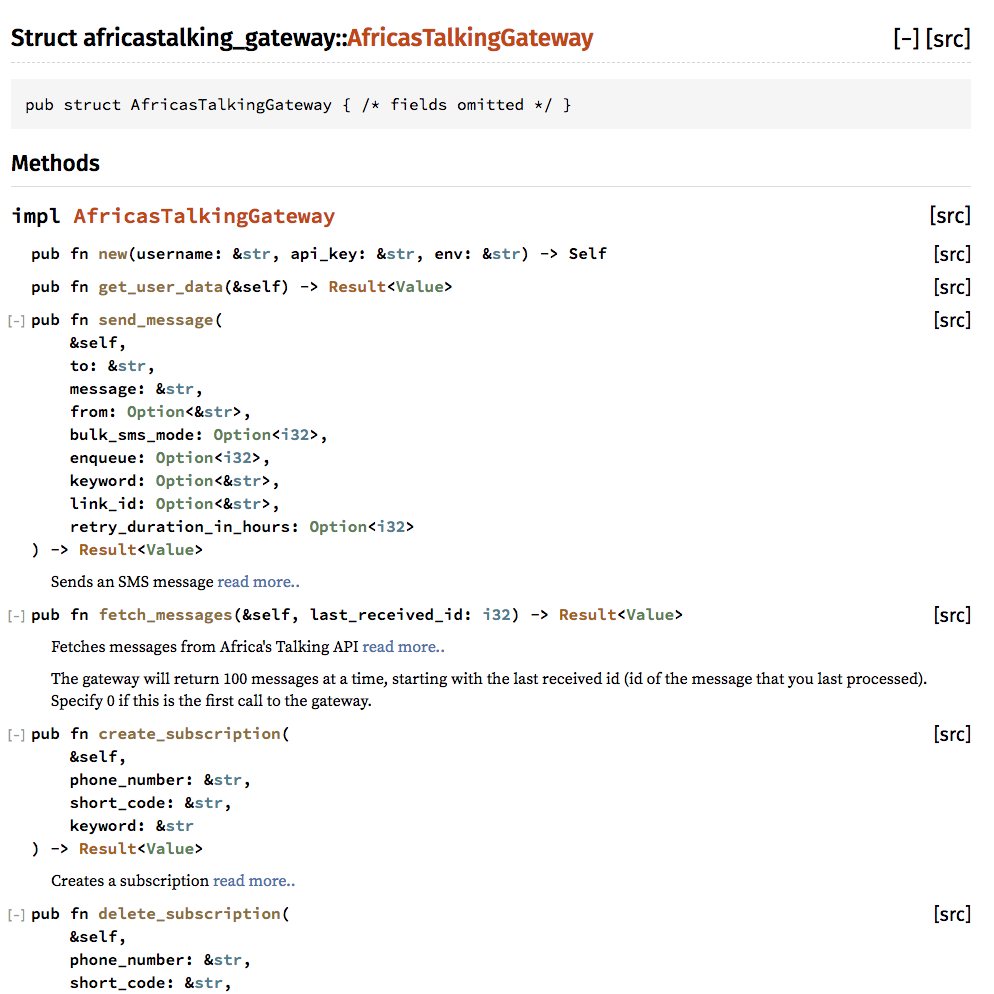
Task: View source for delete_subscription
Action: click(x=952, y=914)
